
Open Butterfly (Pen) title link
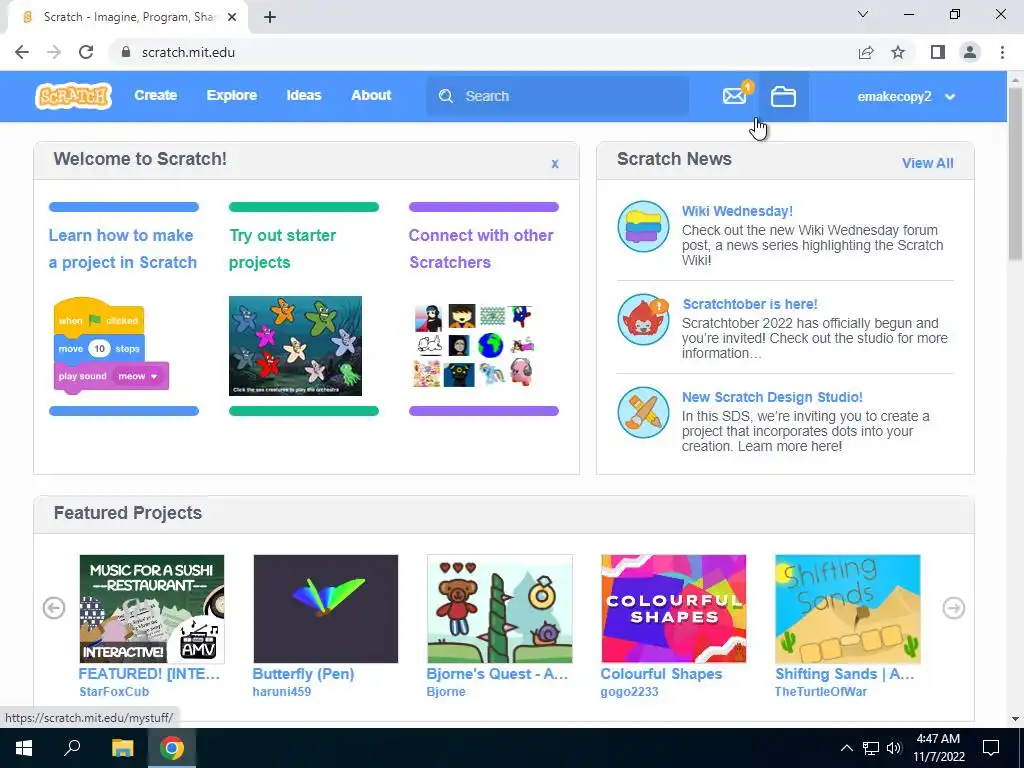303,674
